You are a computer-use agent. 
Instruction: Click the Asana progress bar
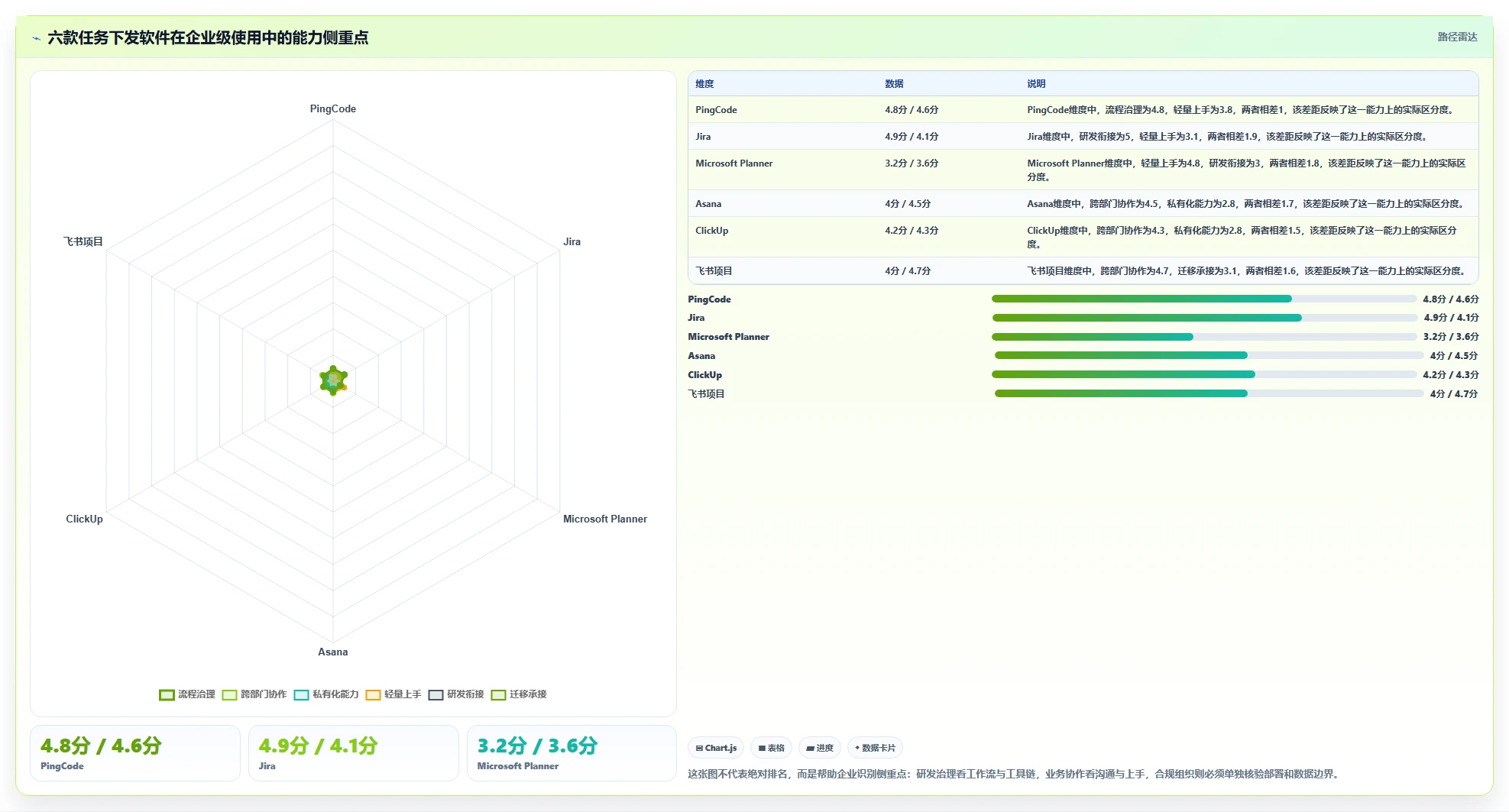click(1209, 355)
